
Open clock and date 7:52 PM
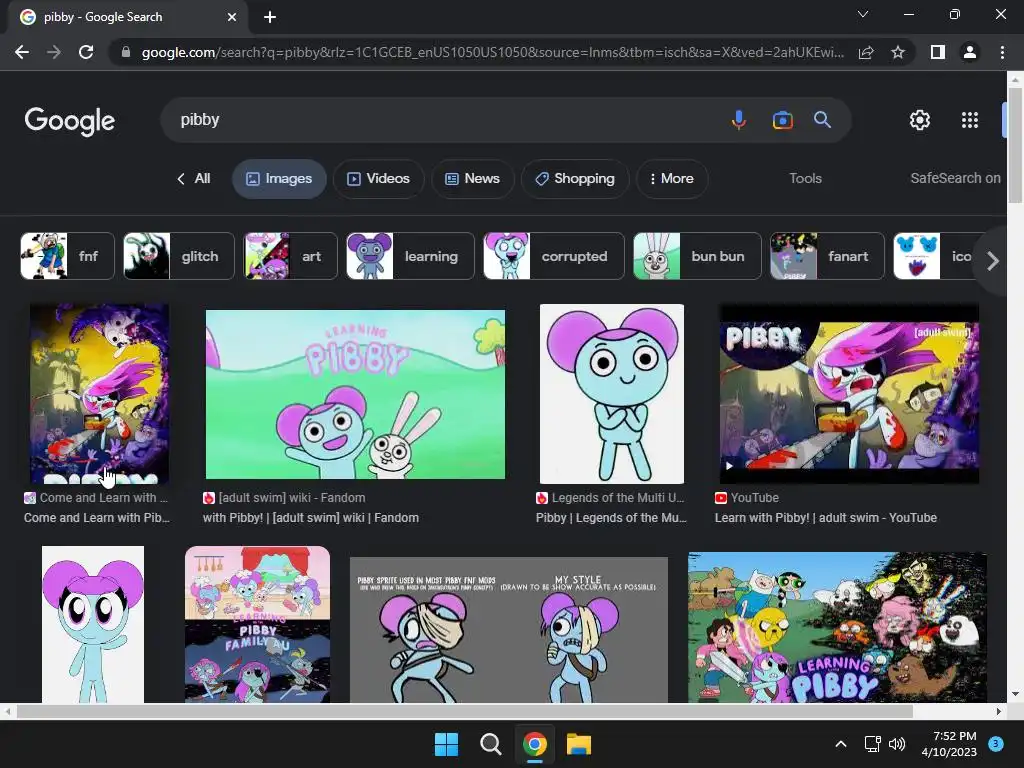(x=949, y=744)
